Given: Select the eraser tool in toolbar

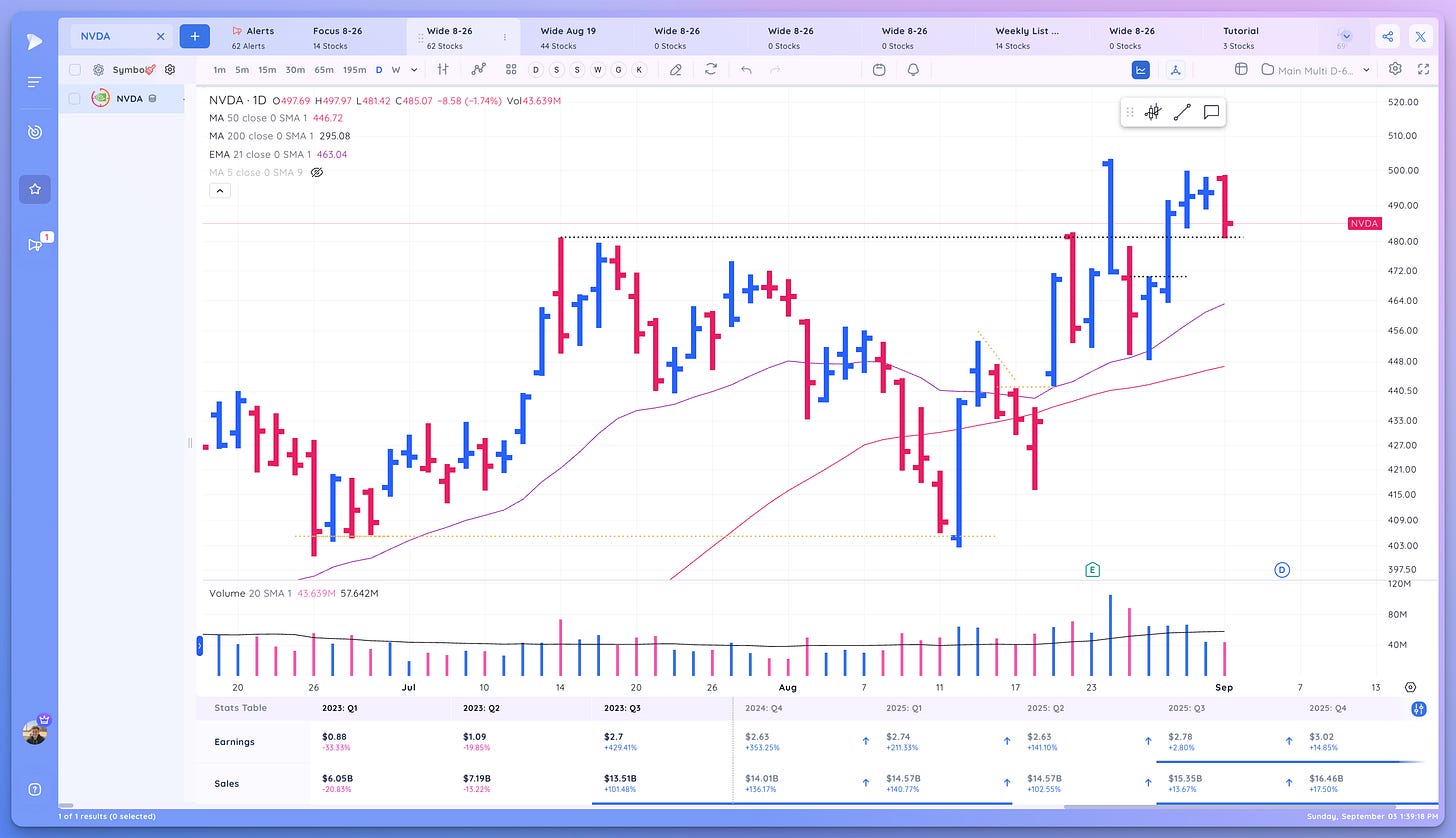Looking at the screenshot, I should (676, 69).
